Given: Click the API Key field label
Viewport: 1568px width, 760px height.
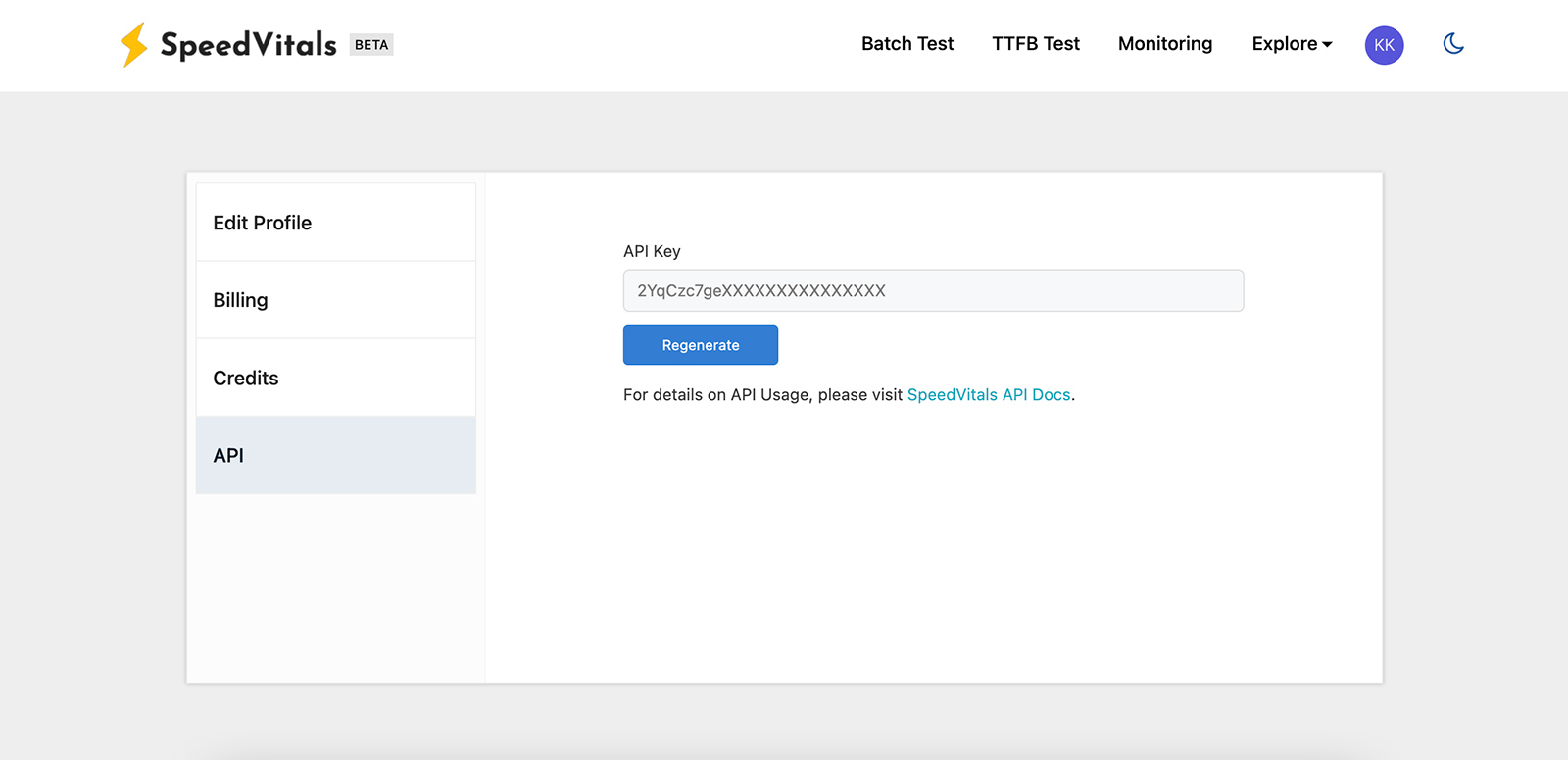Looking at the screenshot, I should point(652,251).
